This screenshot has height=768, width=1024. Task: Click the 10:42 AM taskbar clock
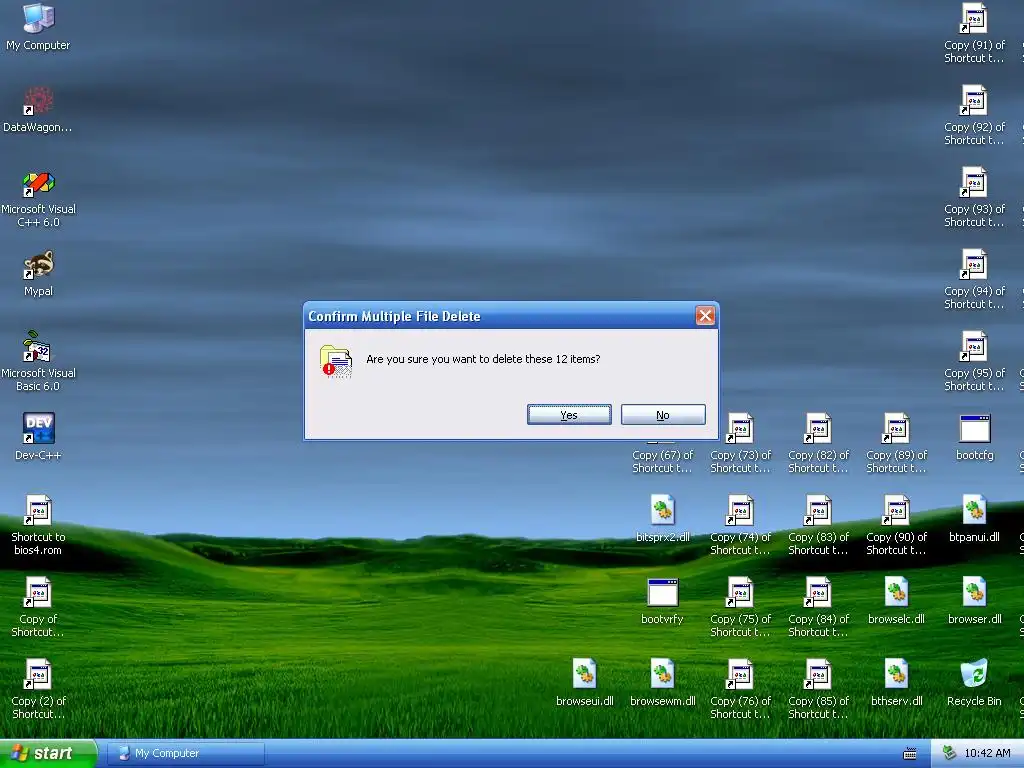tap(987, 754)
